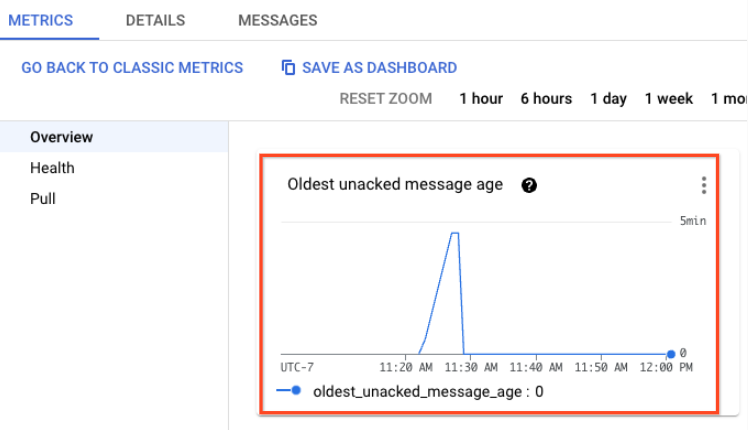Reset the chart zoom

(386, 98)
